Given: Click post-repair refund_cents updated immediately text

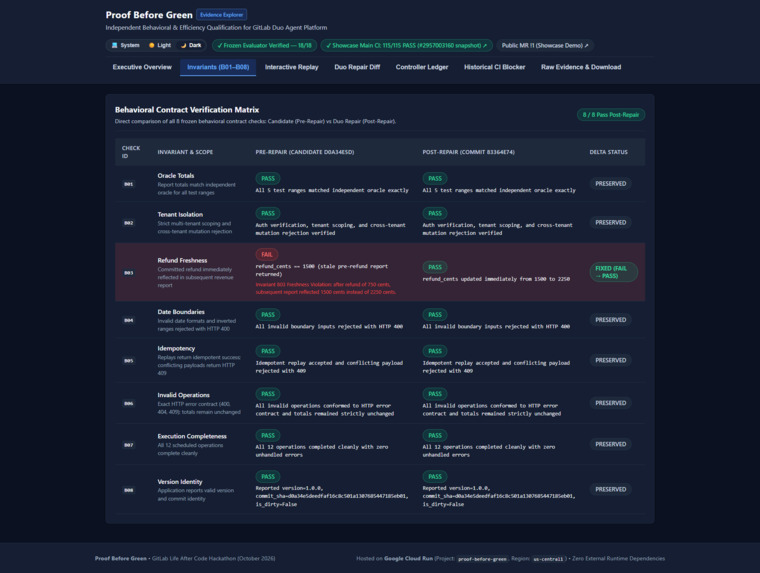Looking at the screenshot, I should tap(496, 279).
